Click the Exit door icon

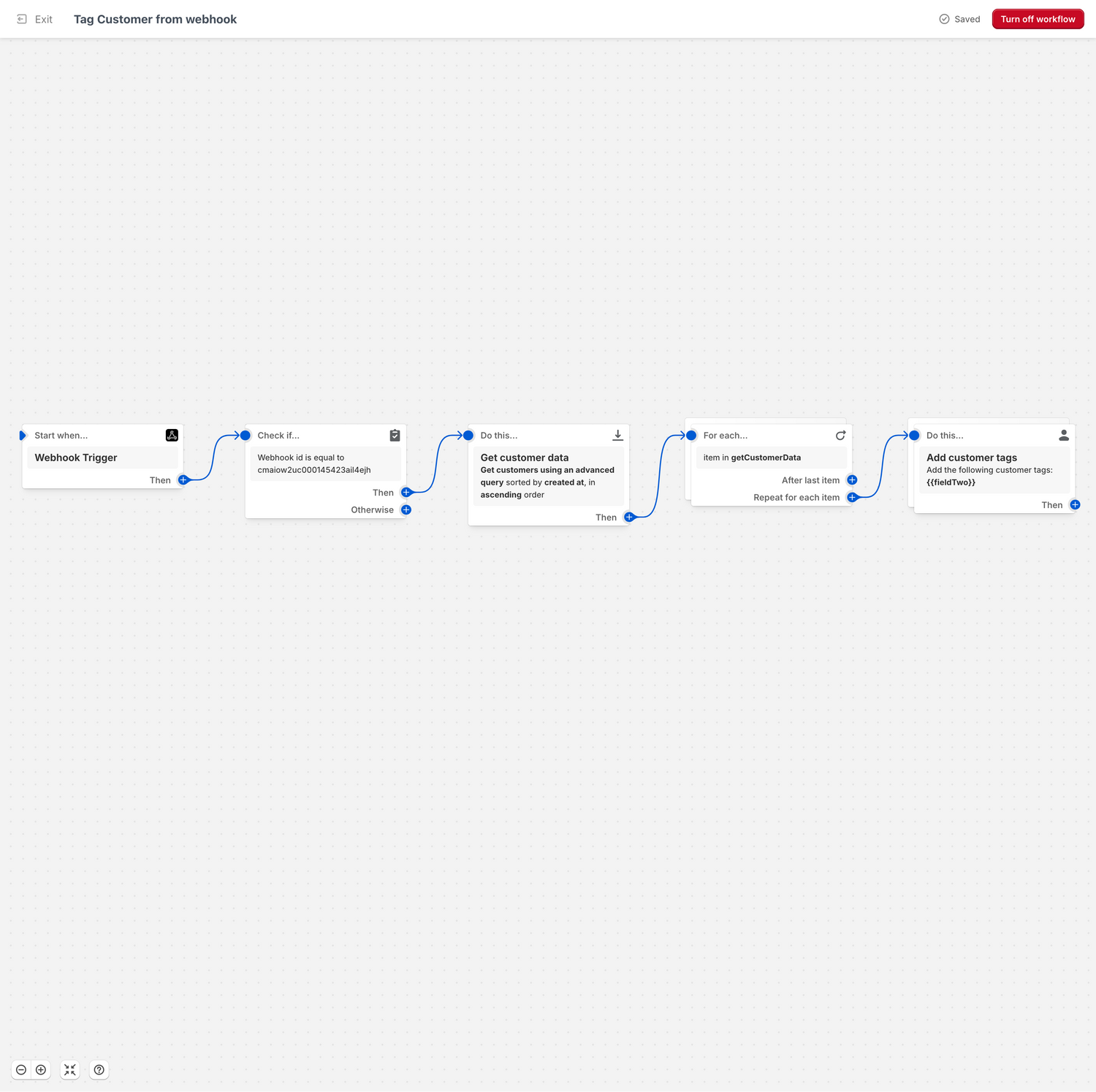tap(21, 18)
